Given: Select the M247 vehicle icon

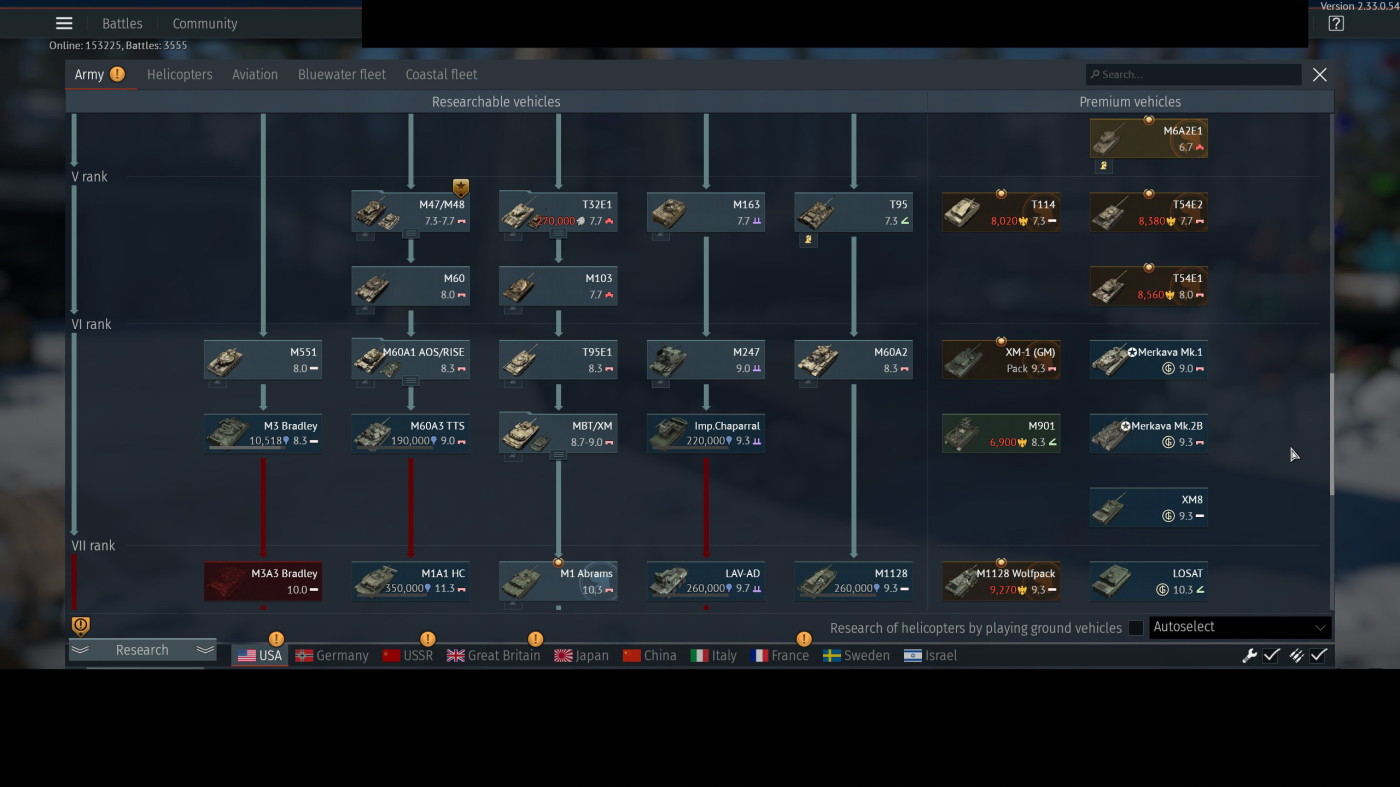Looking at the screenshot, I should pyautogui.click(x=669, y=361).
